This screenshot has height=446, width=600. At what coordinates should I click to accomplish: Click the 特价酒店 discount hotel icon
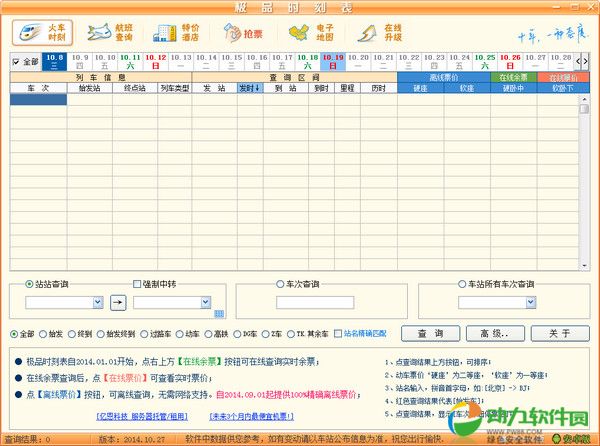coord(174,33)
